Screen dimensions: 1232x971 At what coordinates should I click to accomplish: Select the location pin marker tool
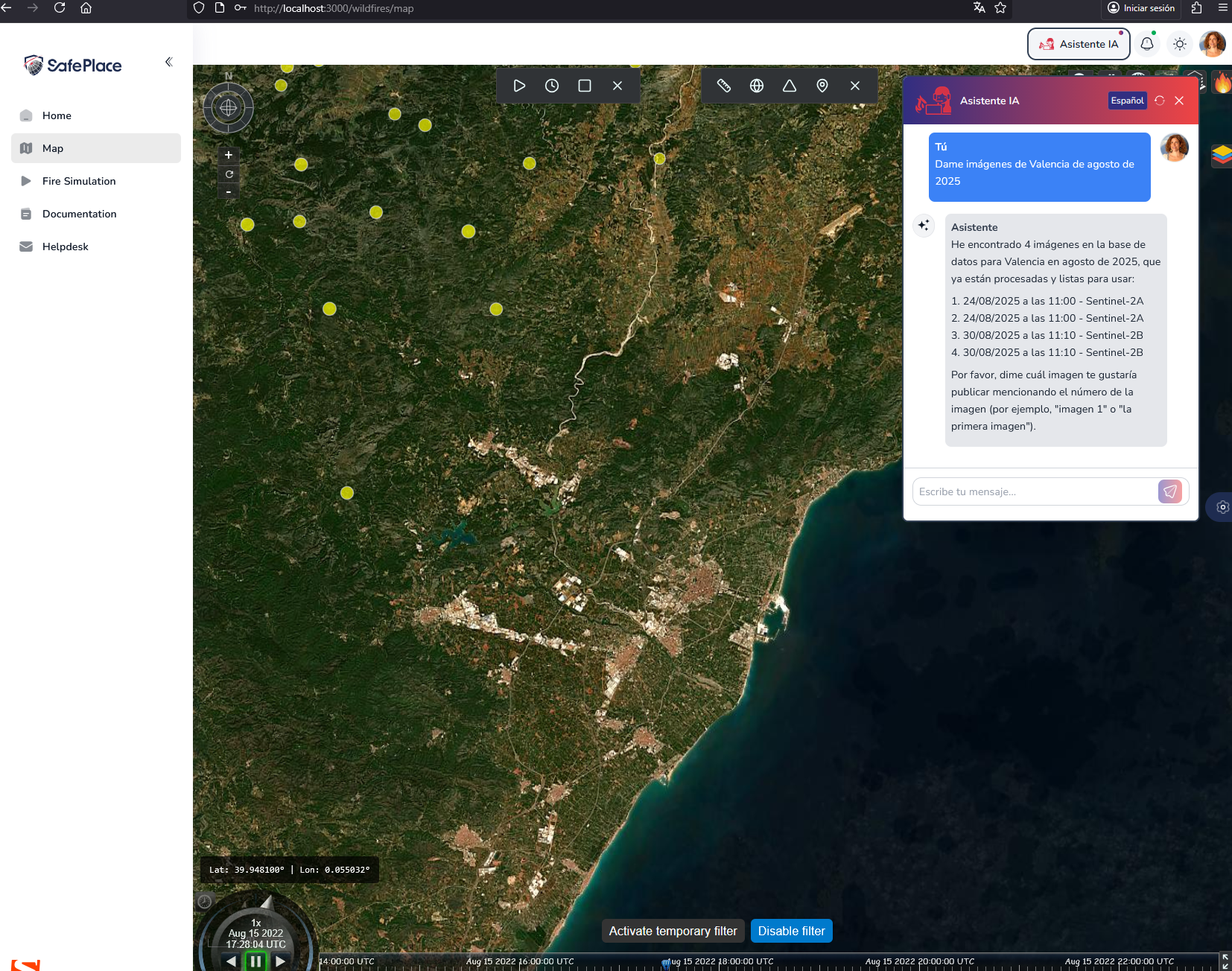(x=822, y=86)
